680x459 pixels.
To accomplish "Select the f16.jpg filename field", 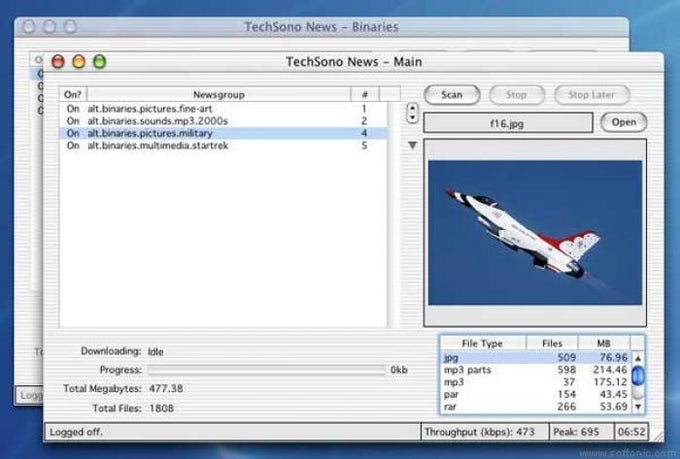I will point(508,123).
